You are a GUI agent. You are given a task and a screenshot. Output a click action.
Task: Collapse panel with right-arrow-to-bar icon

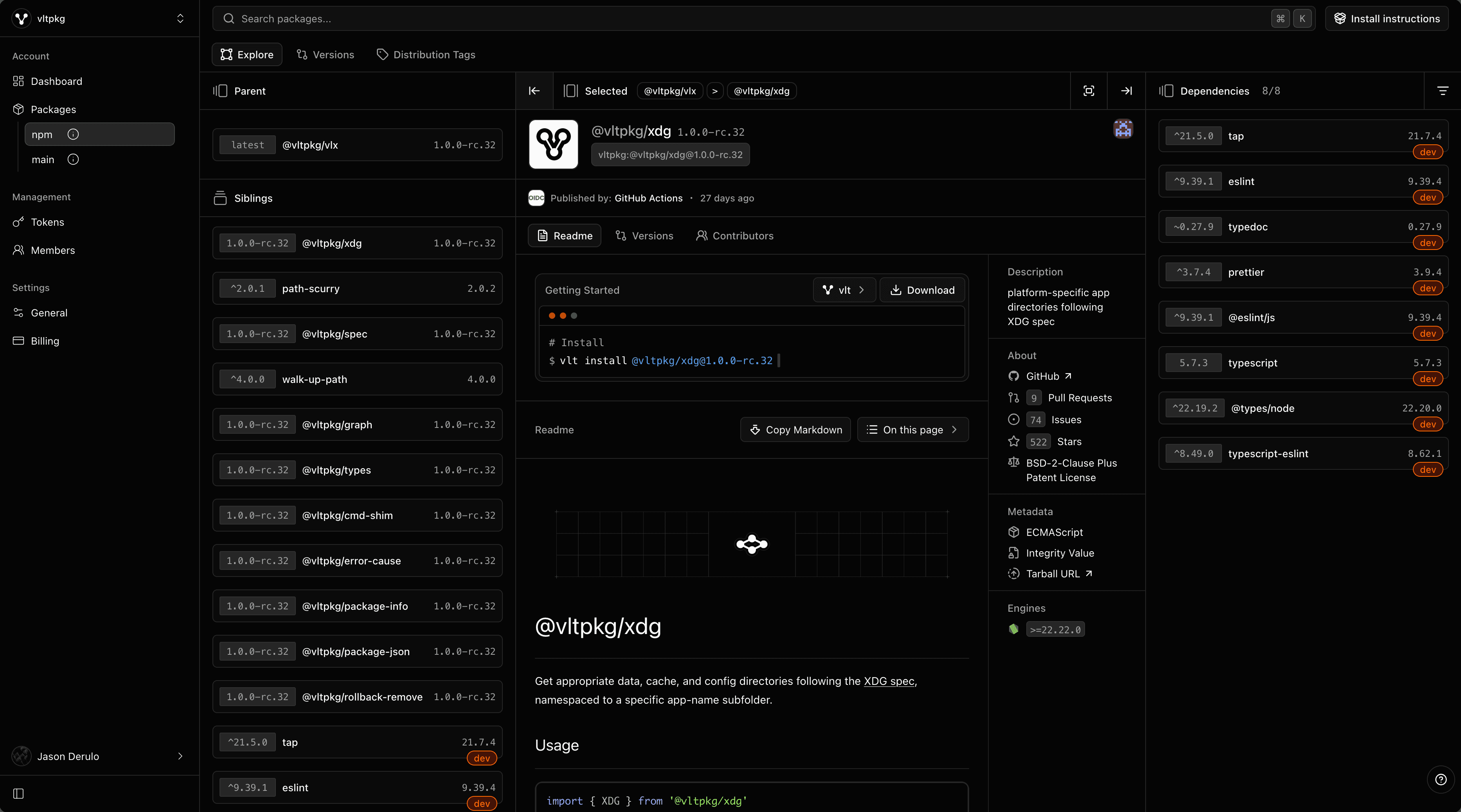[1126, 91]
